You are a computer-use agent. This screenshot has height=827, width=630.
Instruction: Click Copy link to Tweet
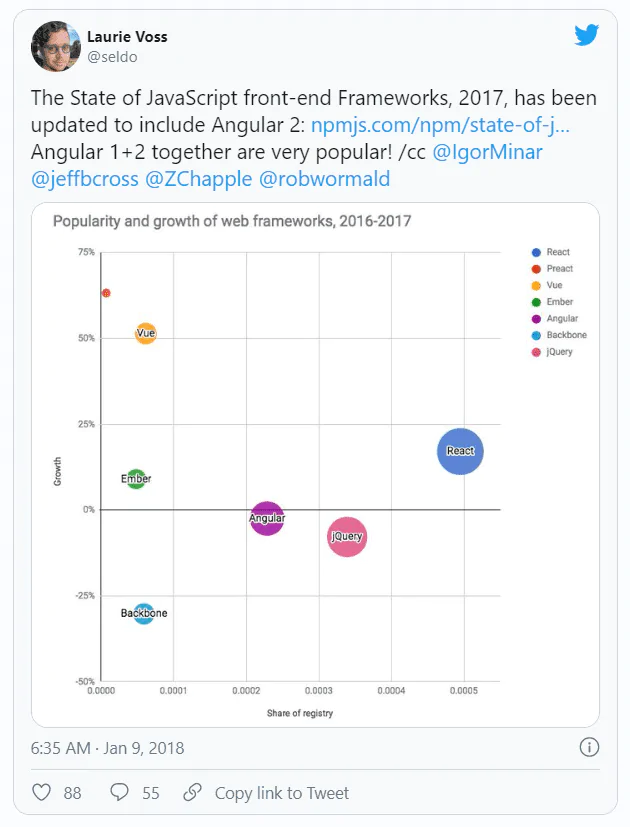point(282,793)
